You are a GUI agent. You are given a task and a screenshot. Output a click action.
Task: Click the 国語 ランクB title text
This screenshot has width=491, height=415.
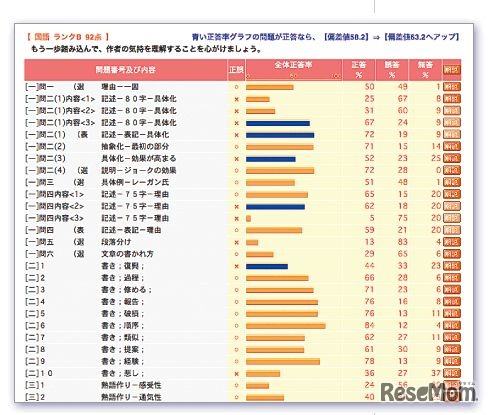(x=68, y=37)
